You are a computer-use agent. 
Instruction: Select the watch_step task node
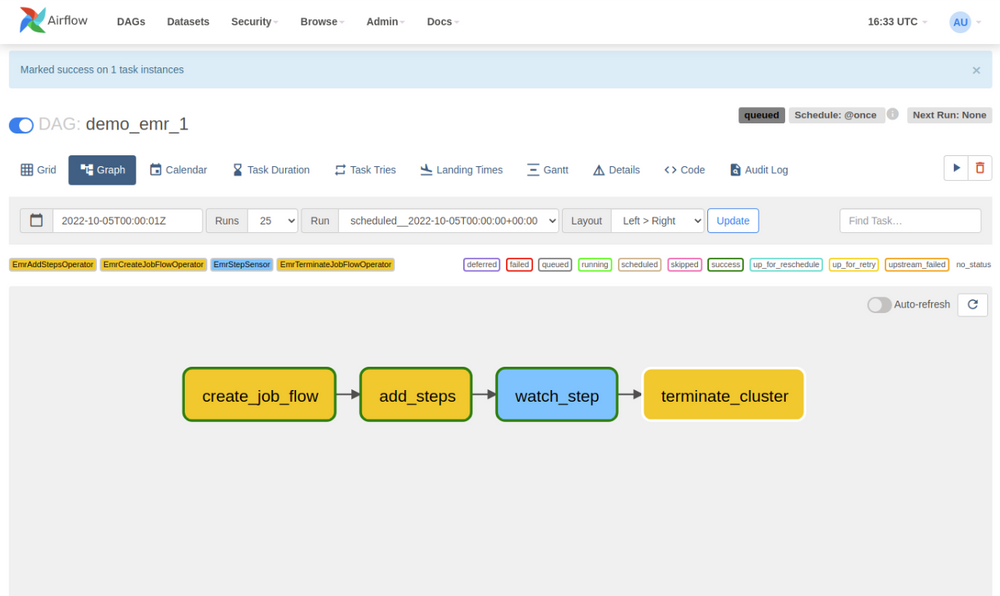(556, 394)
